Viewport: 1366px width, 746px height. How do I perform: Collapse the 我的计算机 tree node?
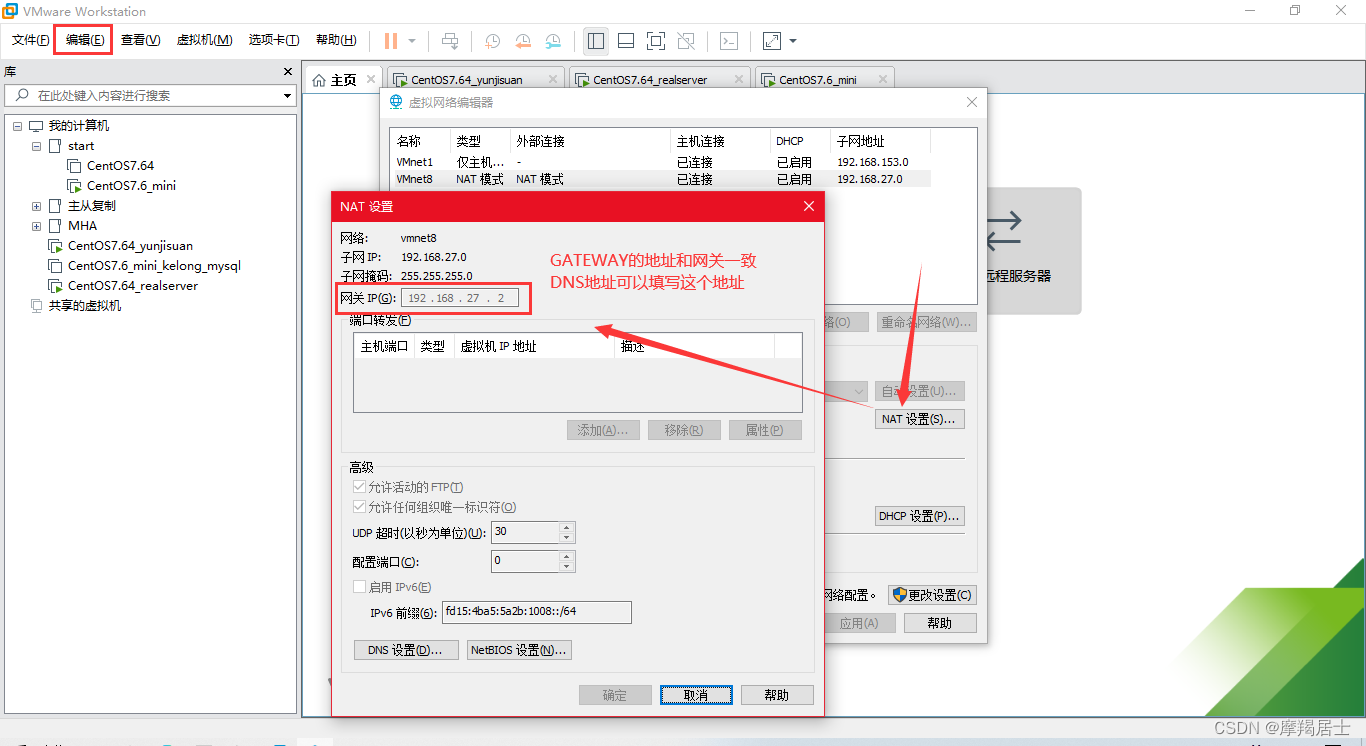point(18,126)
